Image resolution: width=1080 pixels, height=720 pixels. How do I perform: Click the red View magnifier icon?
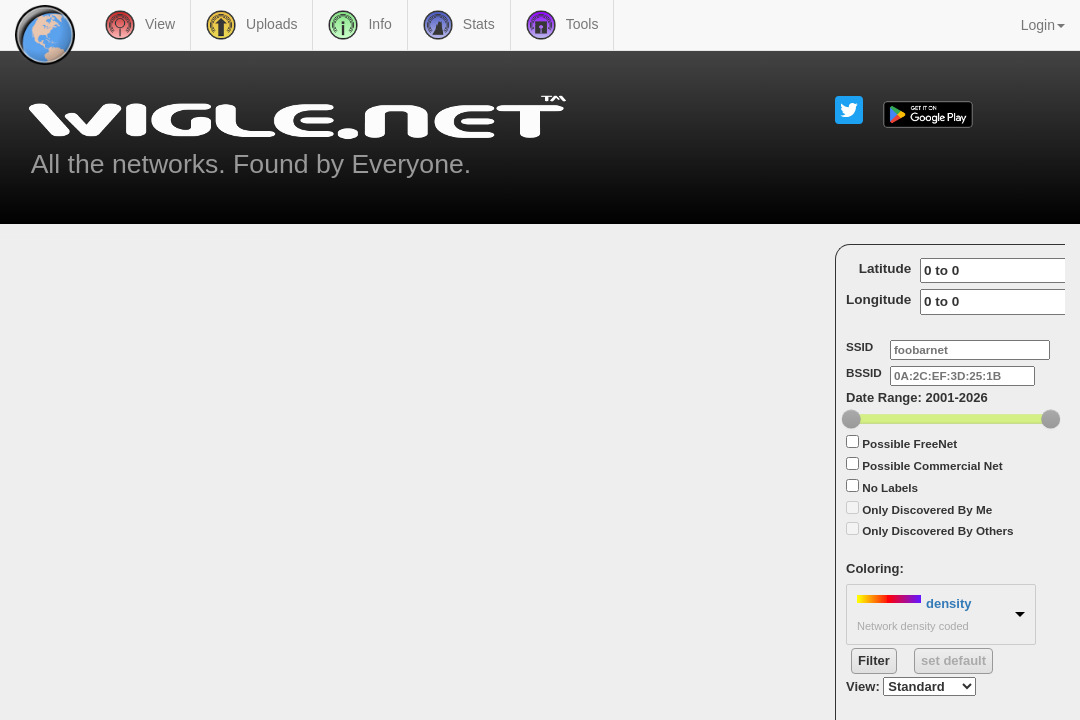tap(120, 25)
